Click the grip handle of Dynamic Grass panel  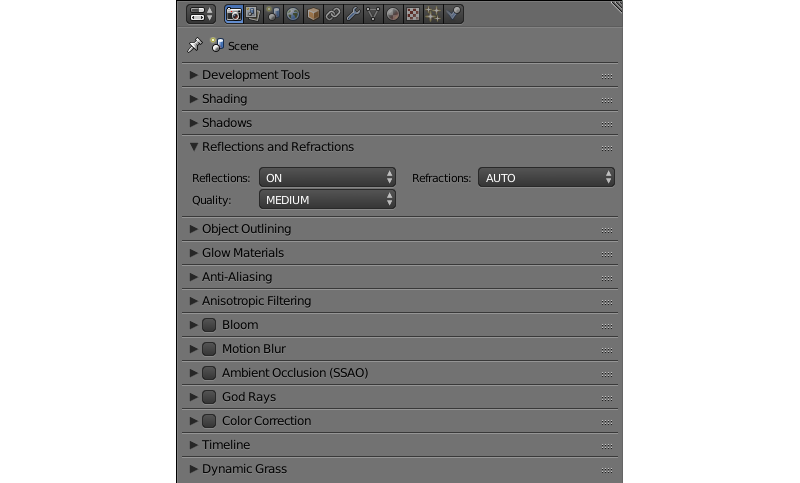coord(607,470)
